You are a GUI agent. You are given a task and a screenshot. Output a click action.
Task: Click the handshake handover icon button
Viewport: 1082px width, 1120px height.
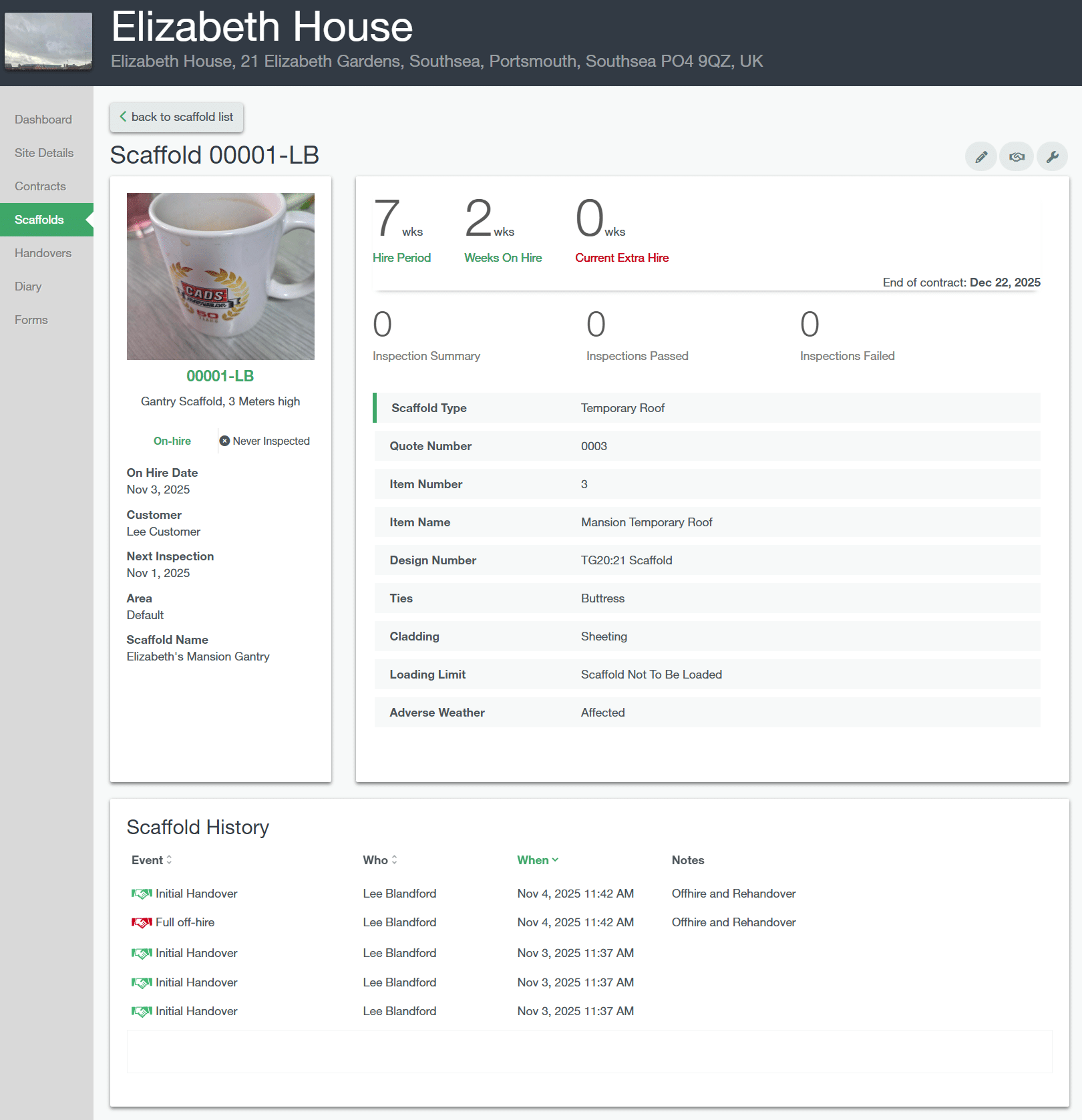(1017, 157)
